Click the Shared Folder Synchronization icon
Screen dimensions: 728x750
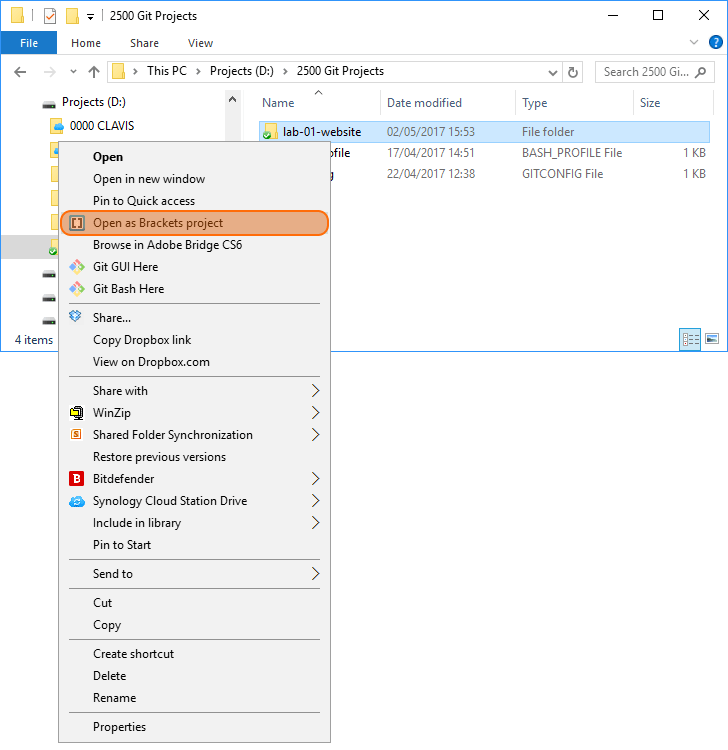[76, 434]
